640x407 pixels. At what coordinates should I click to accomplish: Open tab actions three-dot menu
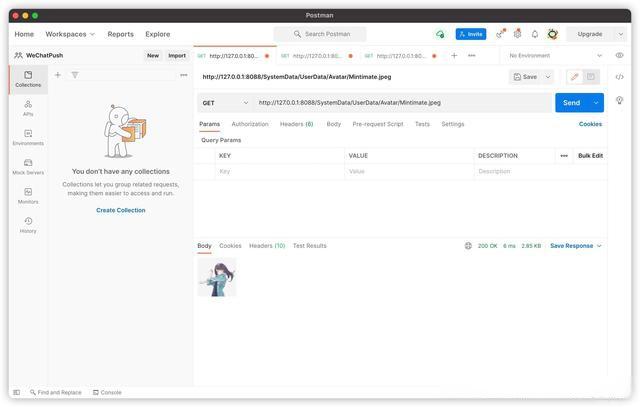point(471,56)
